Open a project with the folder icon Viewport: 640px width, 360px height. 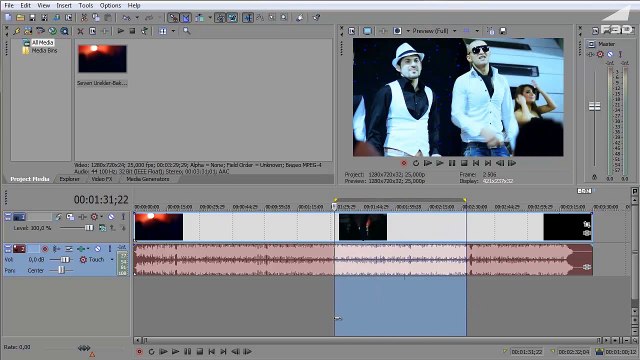click(x=20, y=18)
